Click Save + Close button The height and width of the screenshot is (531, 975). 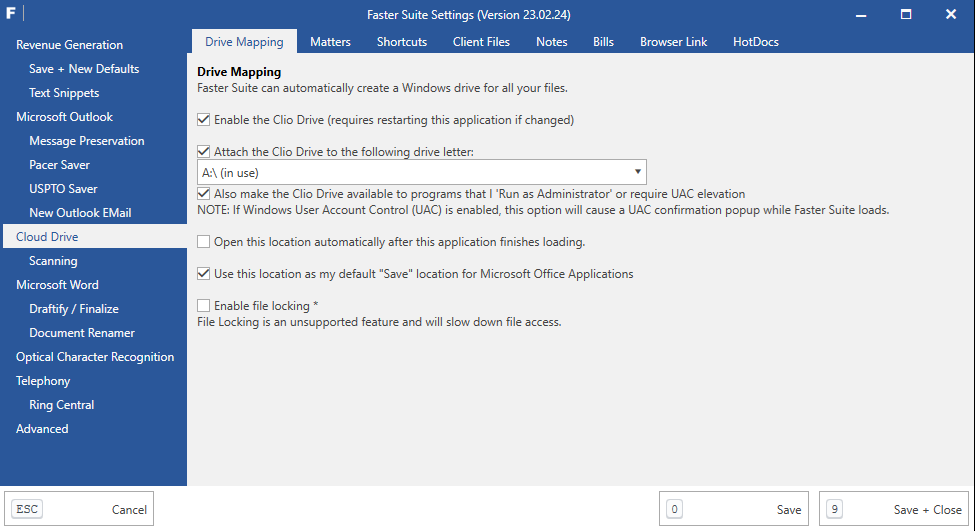pyautogui.click(x=894, y=509)
